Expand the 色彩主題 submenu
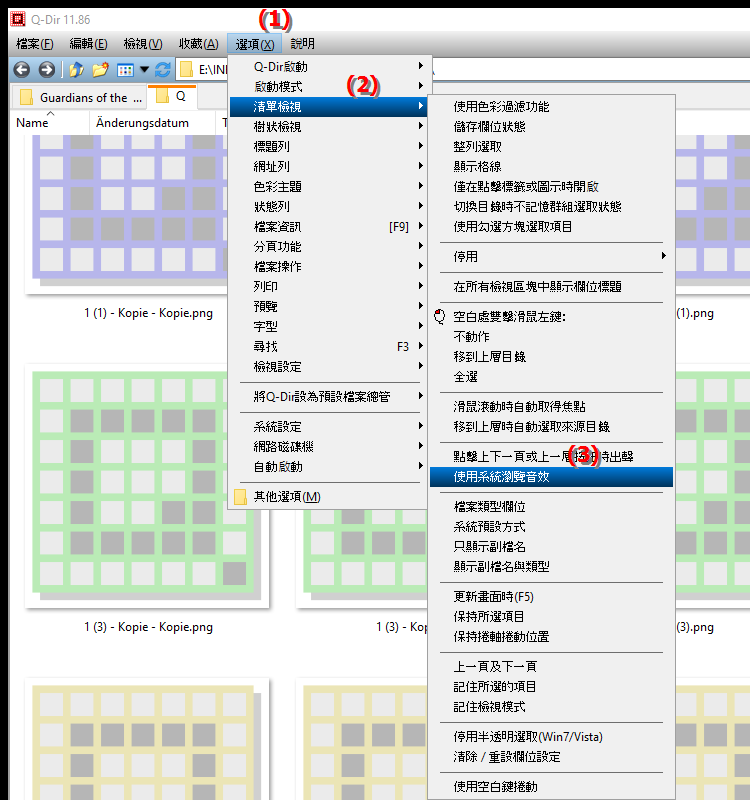The image size is (750, 800). [x=328, y=186]
